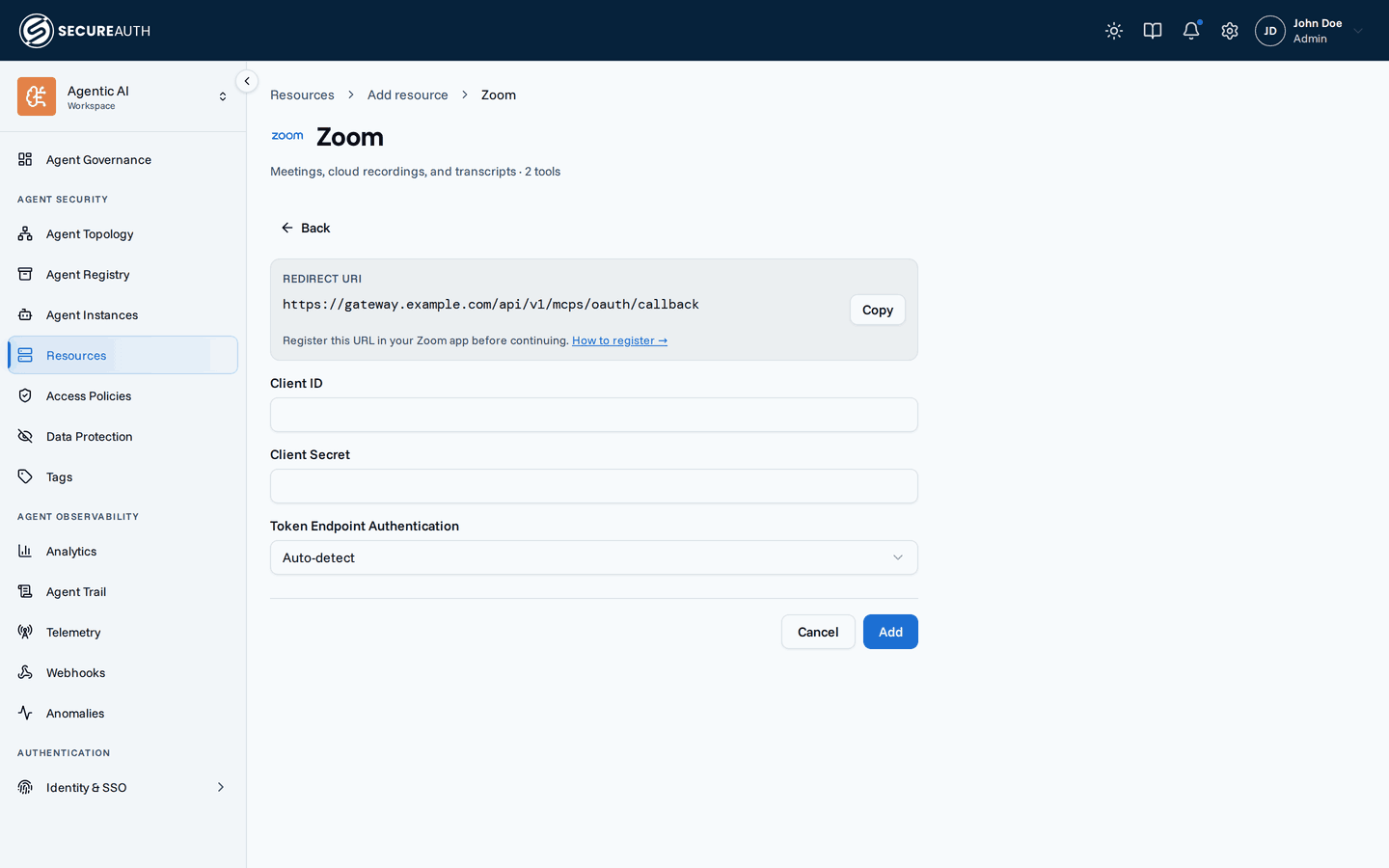Open the workspace switcher arrows
1389x868 pixels.
[x=223, y=96]
